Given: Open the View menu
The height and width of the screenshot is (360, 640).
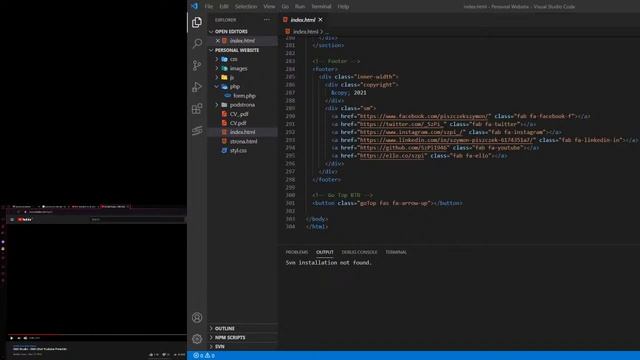Looking at the screenshot, I should [269, 7].
